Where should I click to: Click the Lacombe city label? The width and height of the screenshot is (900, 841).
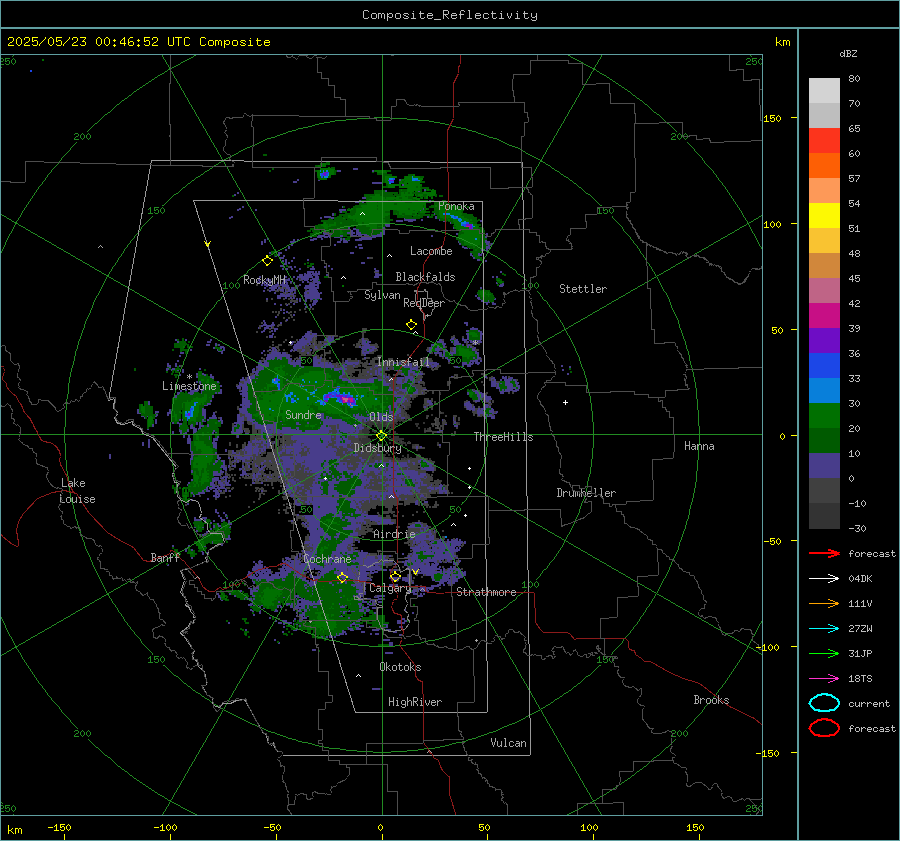pos(431,251)
